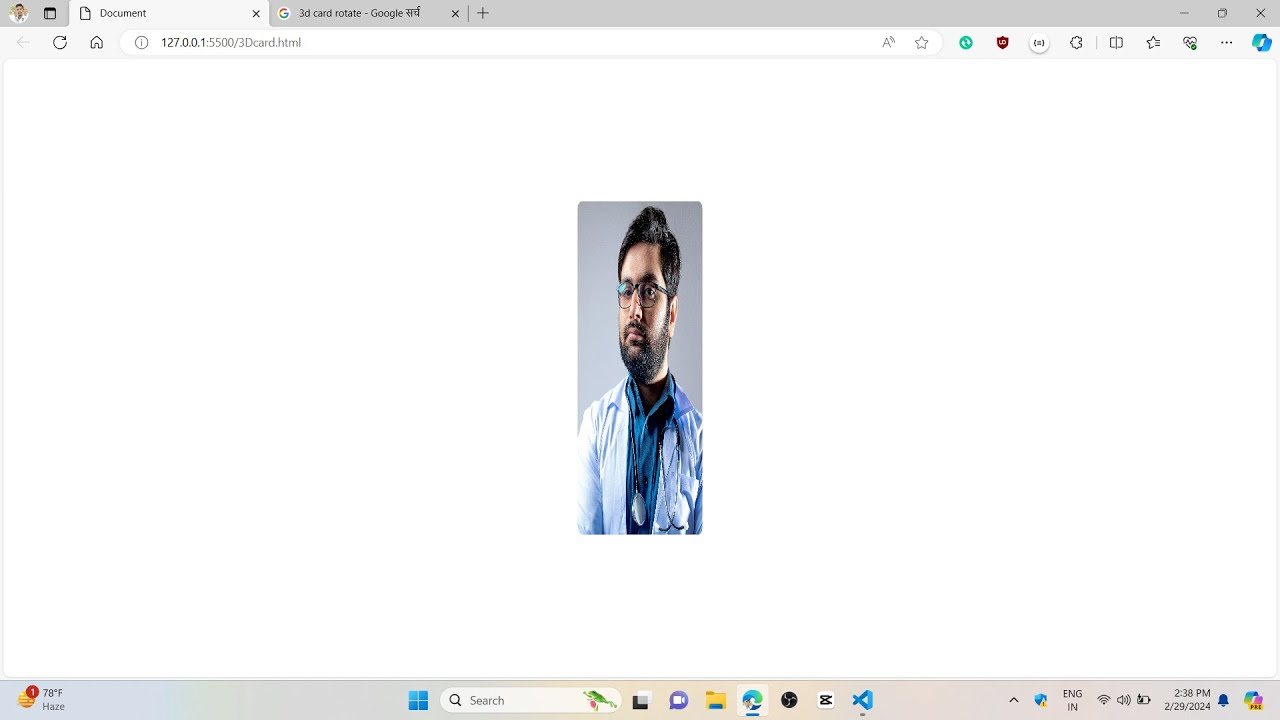1280x720 pixels.
Task: Toggle split screen view
Action: click(x=1116, y=42)
